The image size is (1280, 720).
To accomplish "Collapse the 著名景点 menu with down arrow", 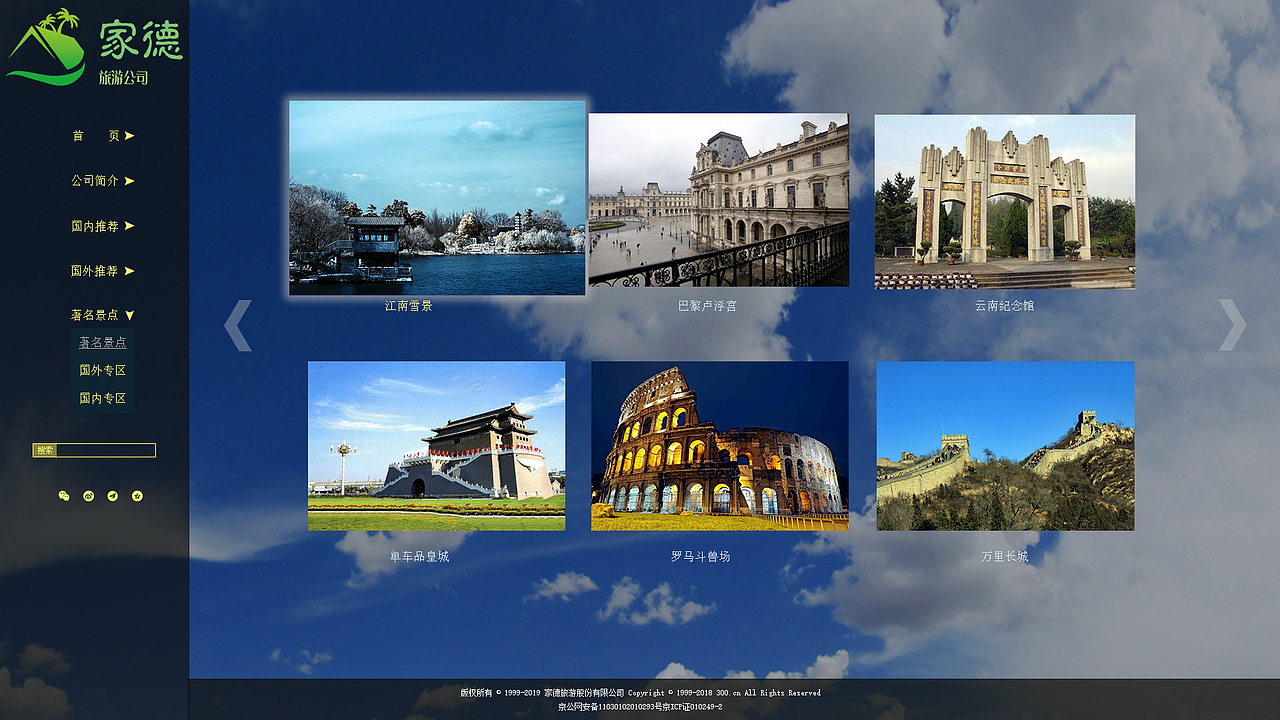I will click(129, 315).
